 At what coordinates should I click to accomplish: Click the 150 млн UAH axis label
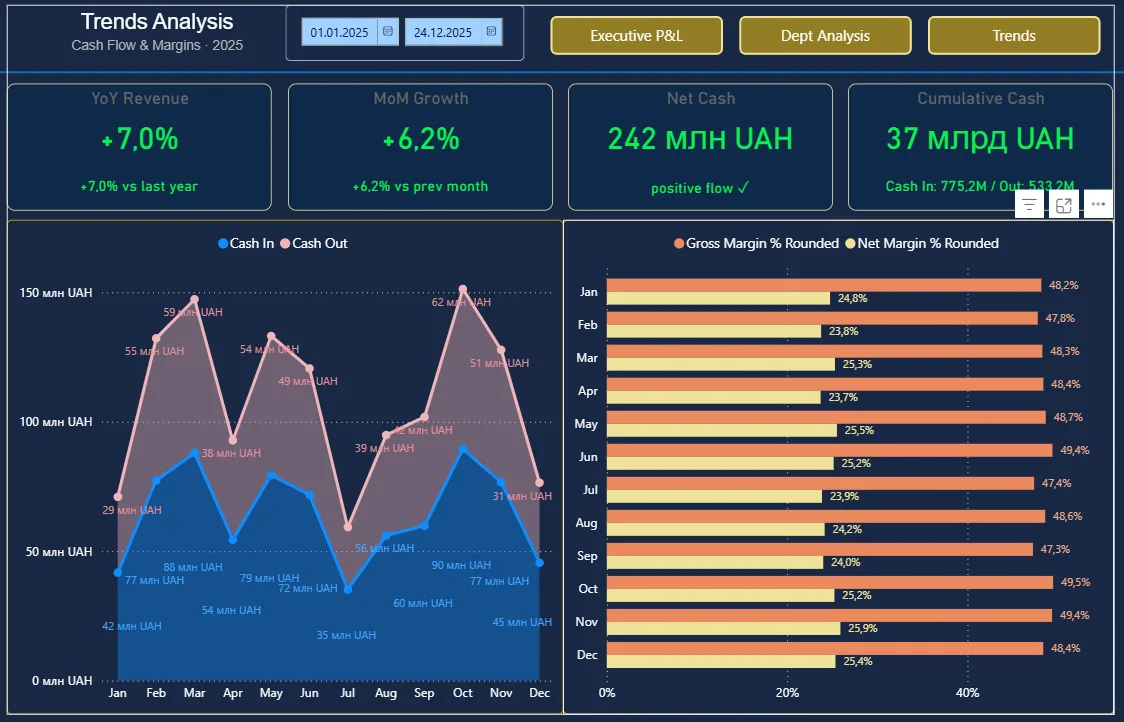tap(56, 293)
